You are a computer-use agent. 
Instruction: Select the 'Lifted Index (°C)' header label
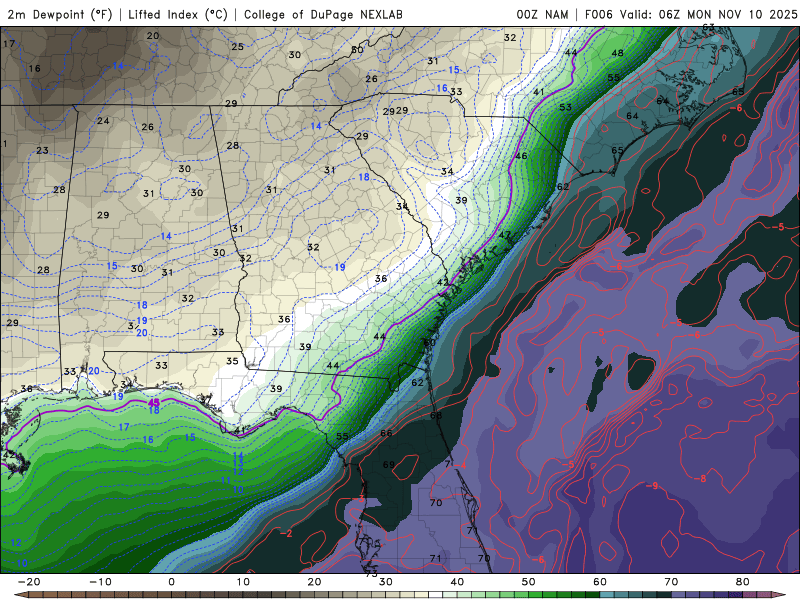click(178, 14)
